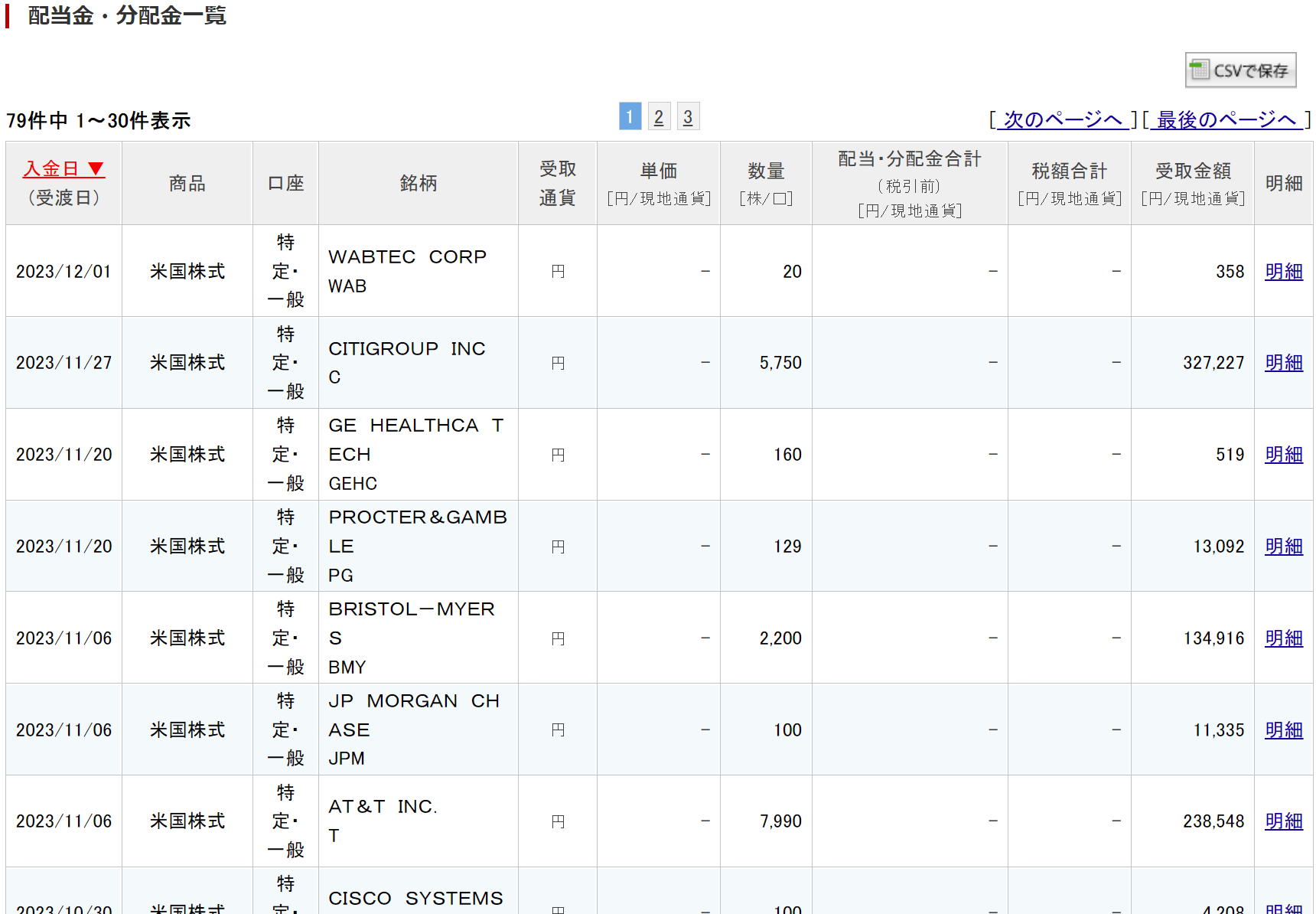Click quantity 7,990 in AT&T row
The width and height of the screenshot is (1316, 914).
[x=780, y=821]
